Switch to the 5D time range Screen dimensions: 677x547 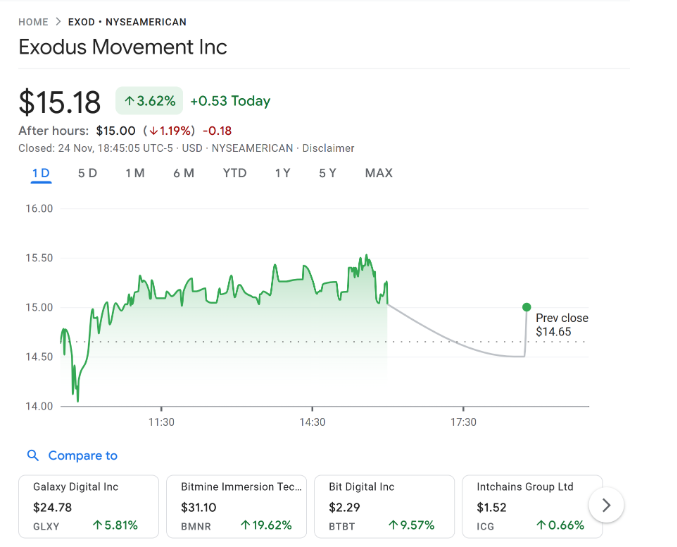88,173
